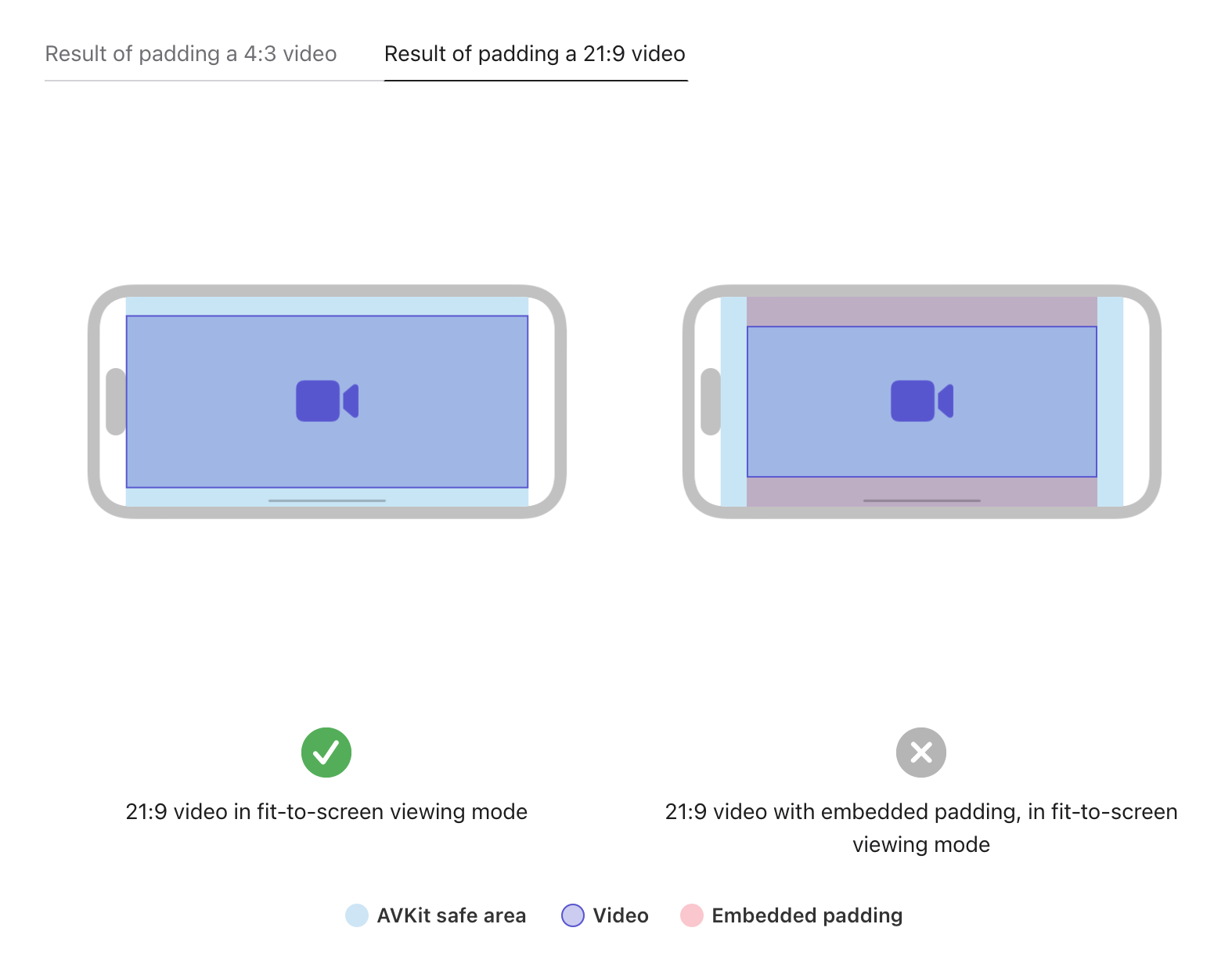Click the left phone's home indicator bar
This screenshot has height=971, width=1232.
tap(327, 500)
